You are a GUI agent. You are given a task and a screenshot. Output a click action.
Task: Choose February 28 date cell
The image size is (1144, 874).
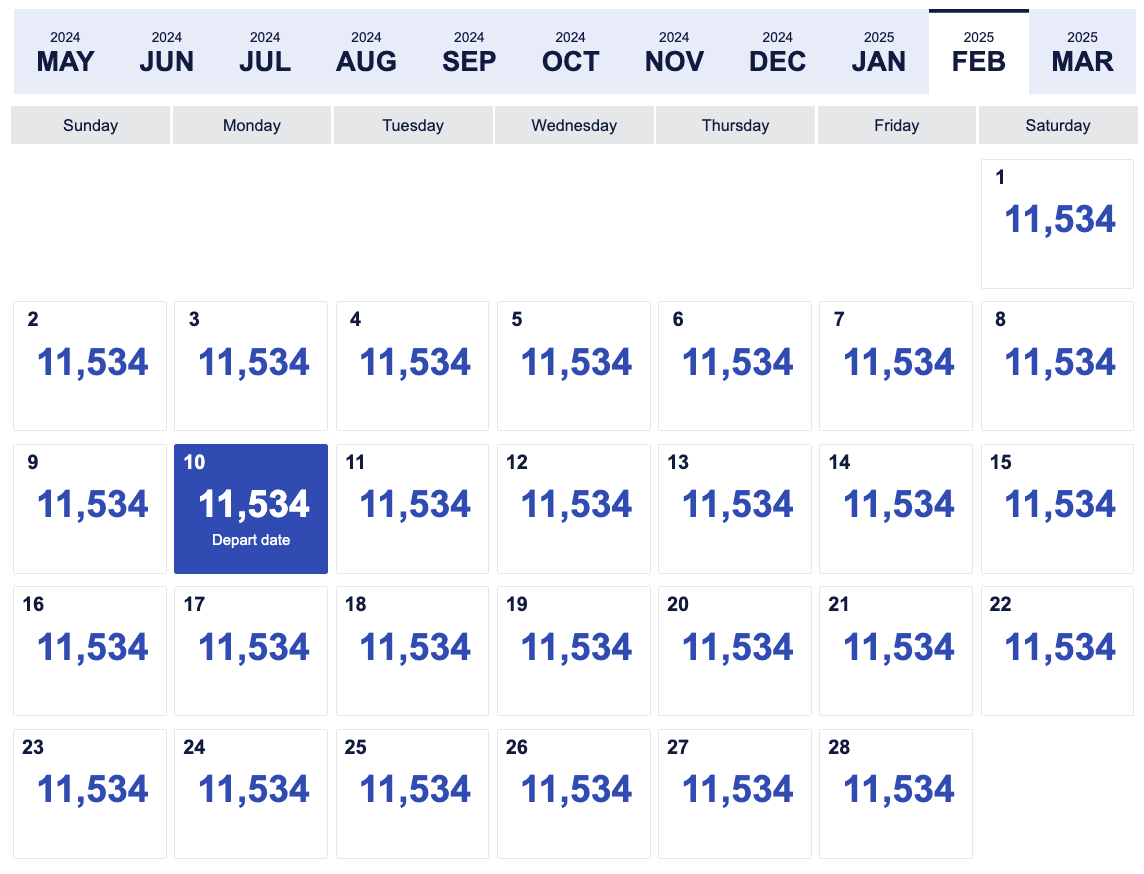point(896,794)
